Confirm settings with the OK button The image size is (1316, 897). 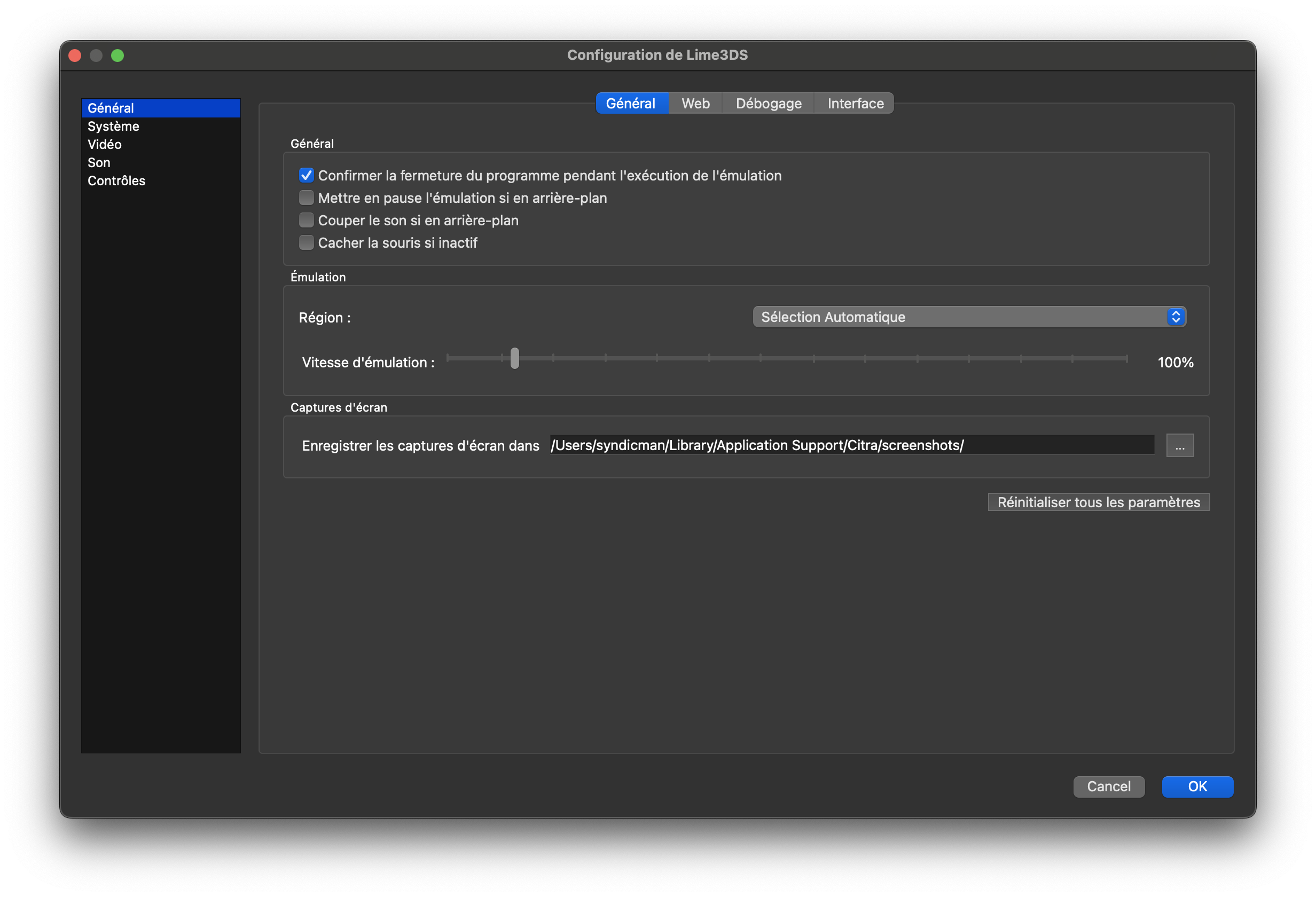pos(1197,786)
